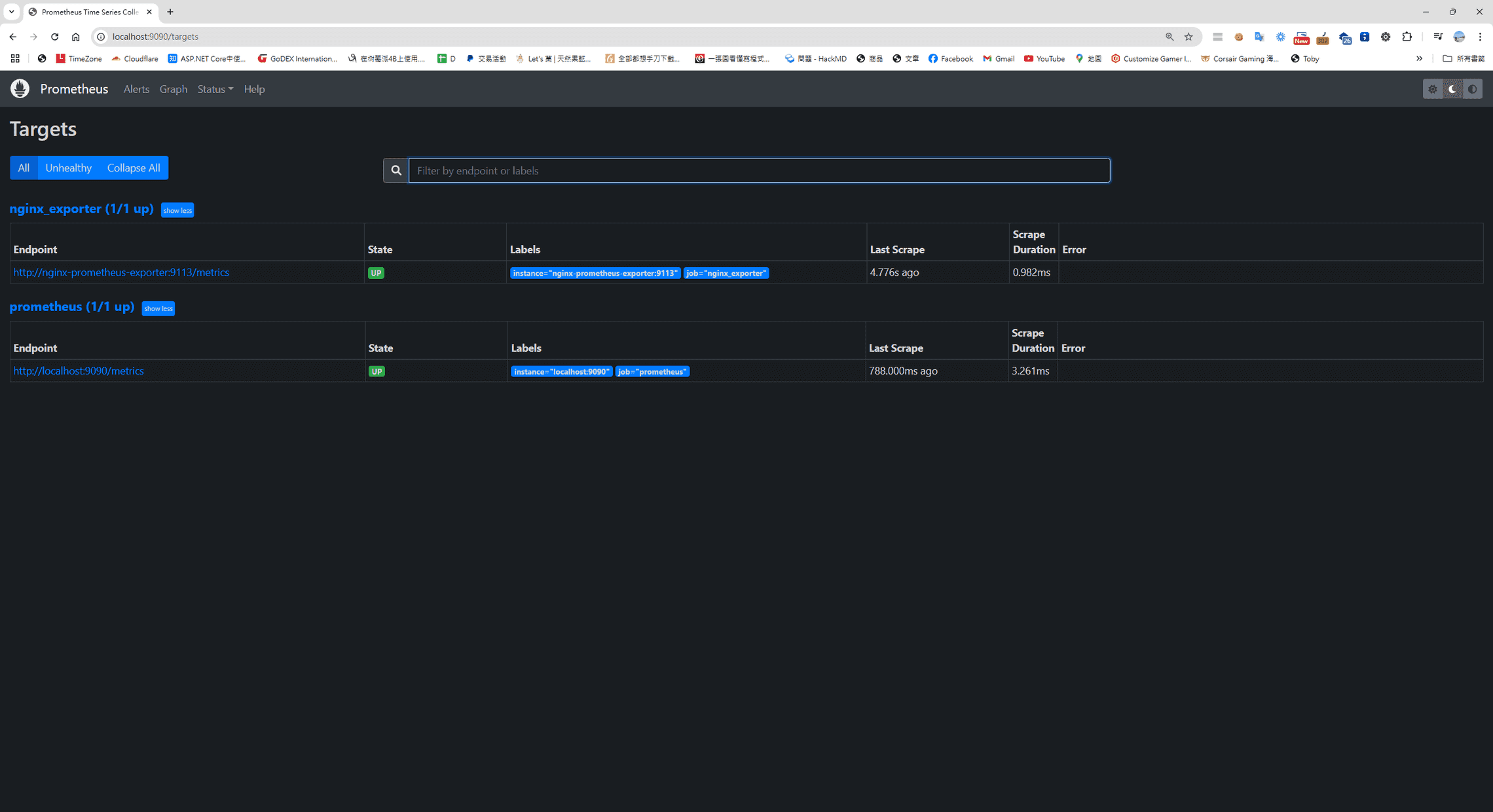Open the Facebook bookmark icon
Screen dimensions: 1493x812
(x=932, y=58)
